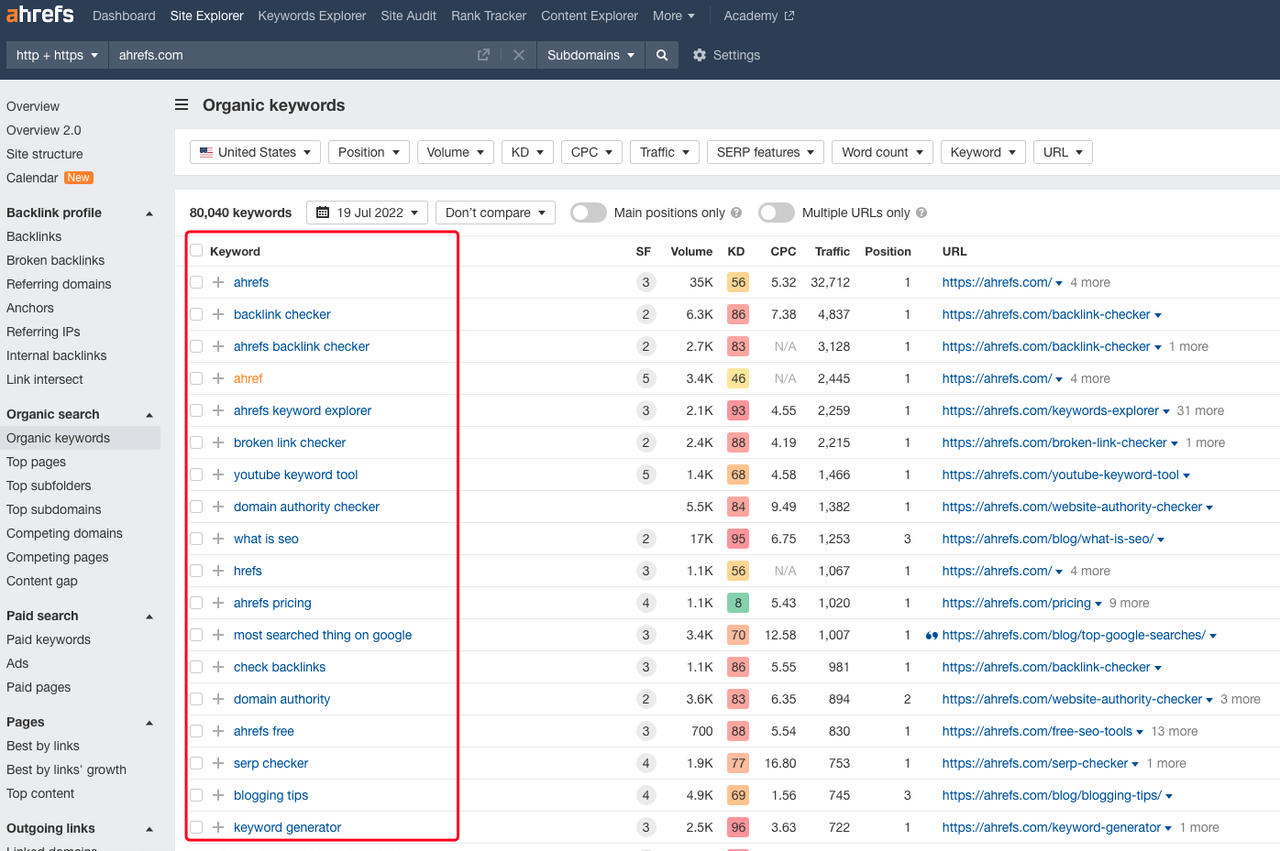This screenshot has height=851, width=1280.
Task: Click the Ahrefs logo
Action: click(x=42, y=15)
